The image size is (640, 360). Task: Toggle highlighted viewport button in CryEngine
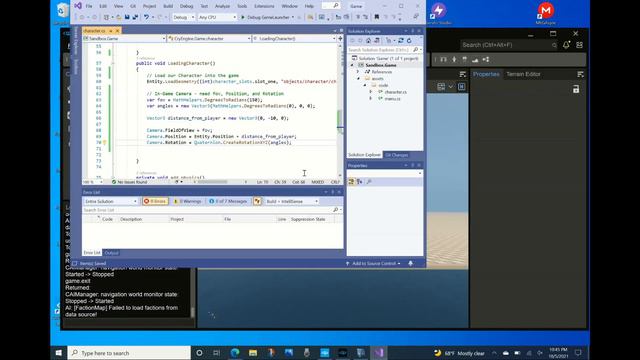click(461, 87)
